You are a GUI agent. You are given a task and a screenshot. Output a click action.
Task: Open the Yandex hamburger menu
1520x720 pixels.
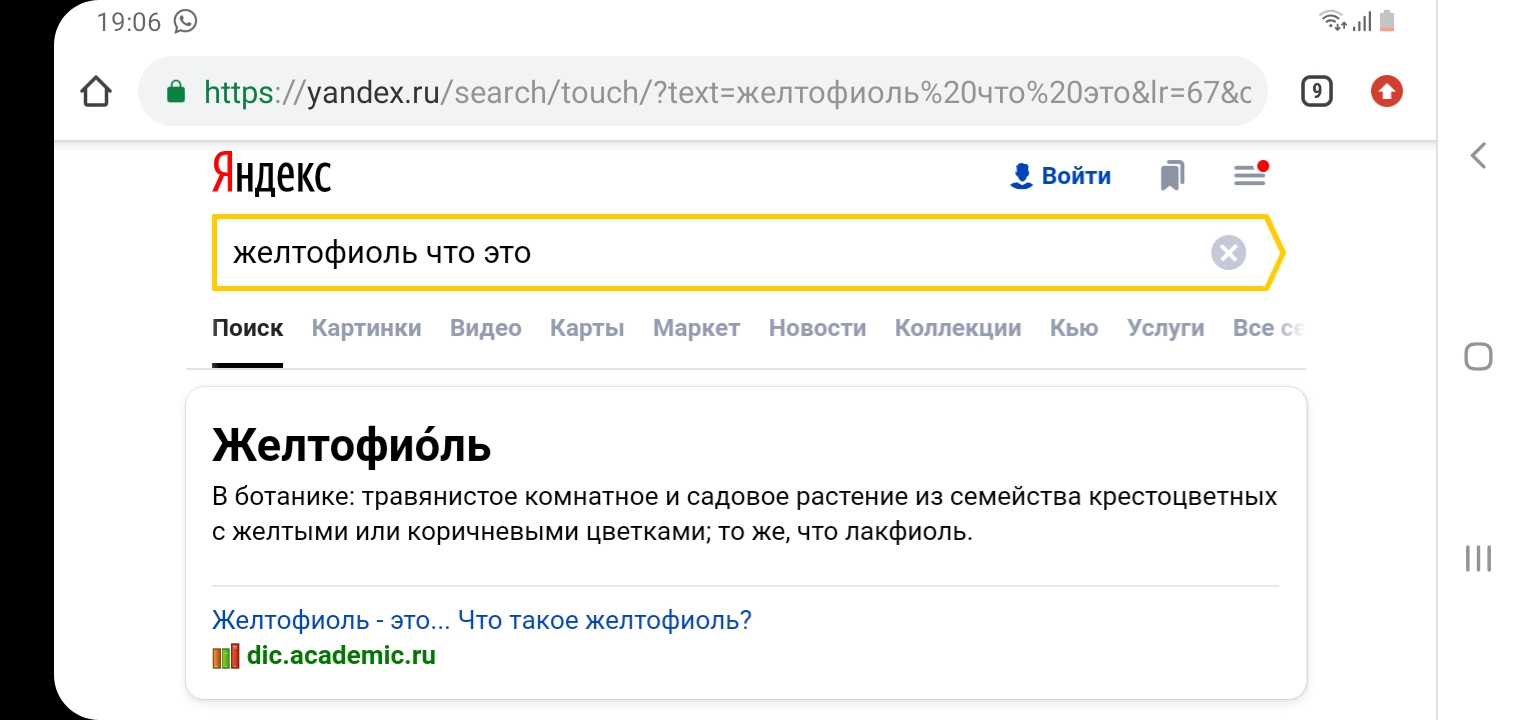[1249, 176]
